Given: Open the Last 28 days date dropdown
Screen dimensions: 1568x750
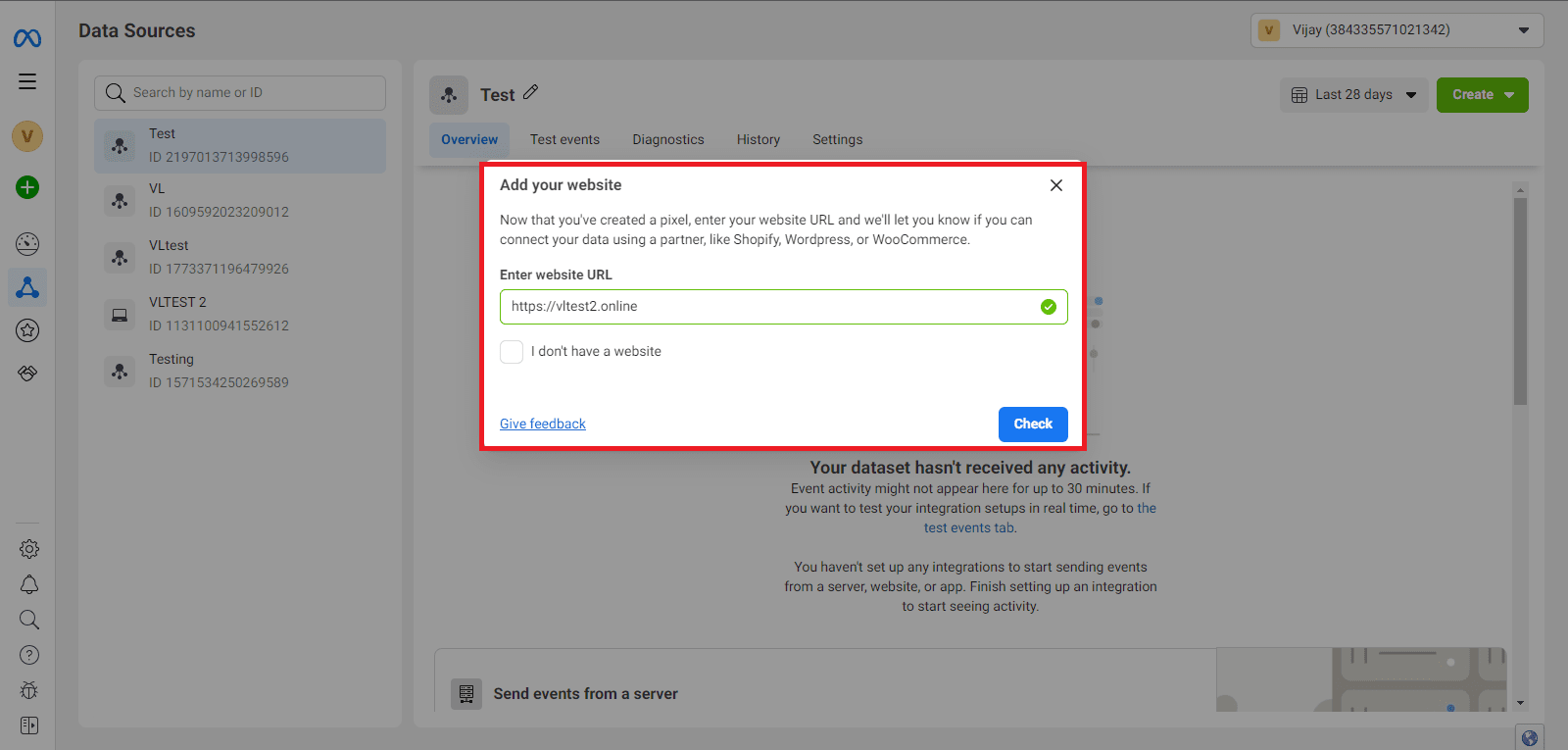Looking at the screenshot, I should point(1353,95).
